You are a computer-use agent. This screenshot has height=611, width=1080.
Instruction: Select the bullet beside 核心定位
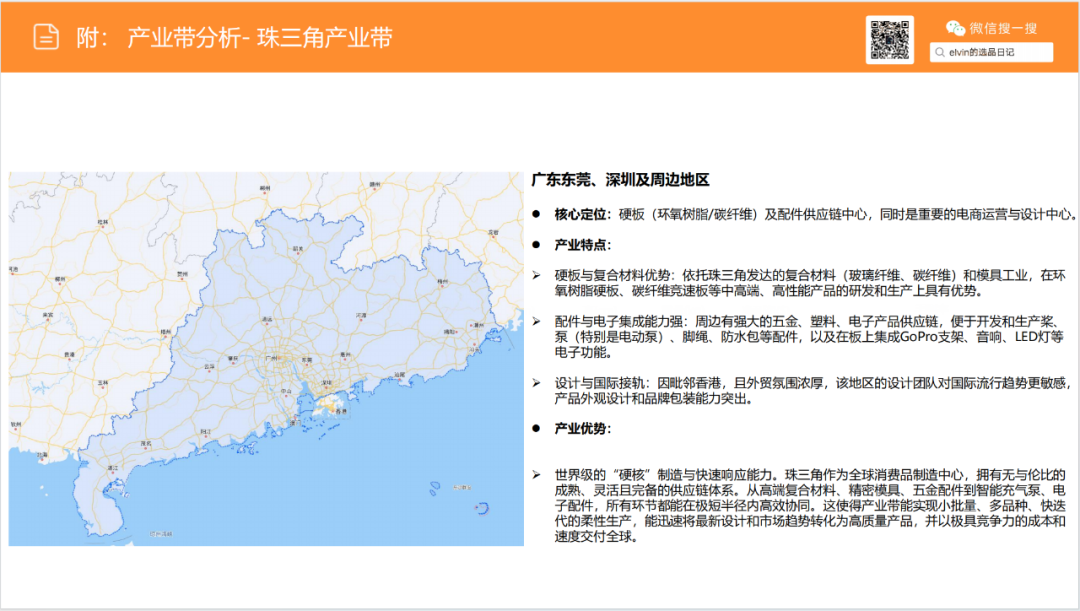538,213
